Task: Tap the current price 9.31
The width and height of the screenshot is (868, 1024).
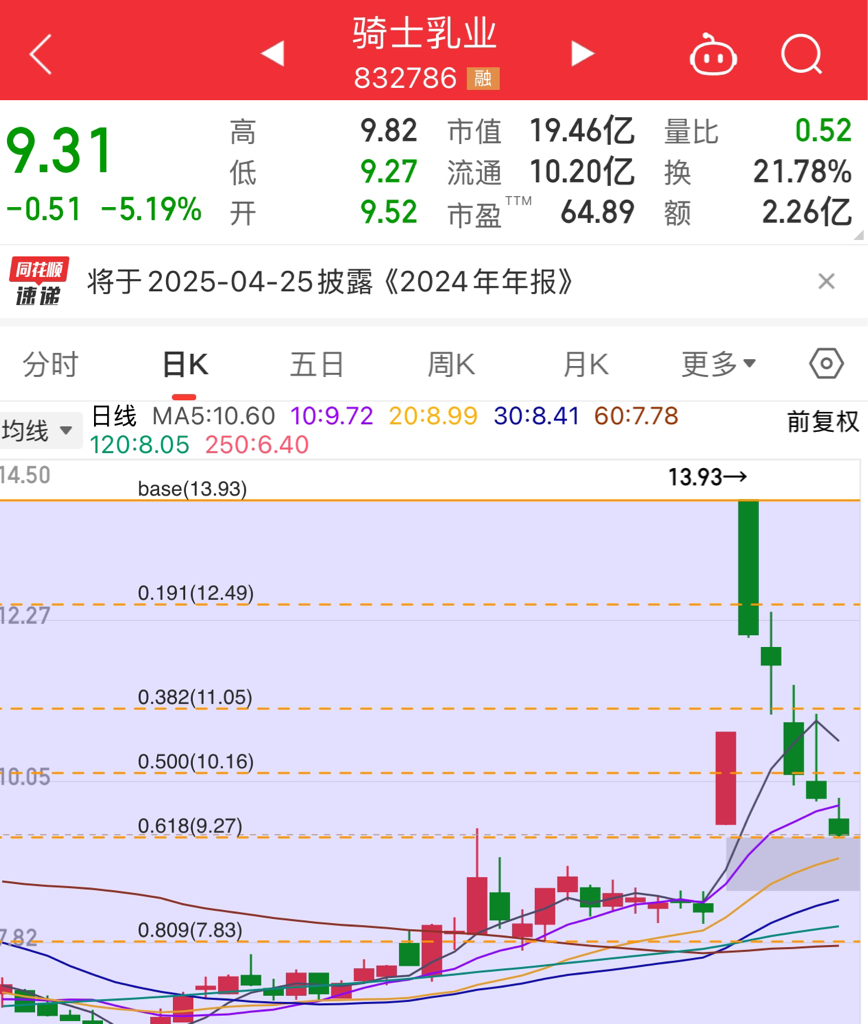Action: (x=59, y=152)
